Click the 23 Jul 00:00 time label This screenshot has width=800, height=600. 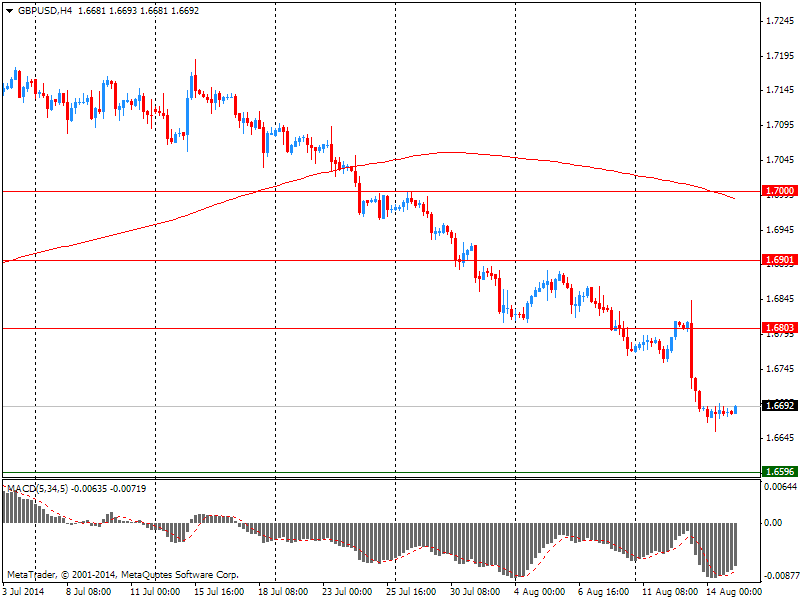[347, 592]
